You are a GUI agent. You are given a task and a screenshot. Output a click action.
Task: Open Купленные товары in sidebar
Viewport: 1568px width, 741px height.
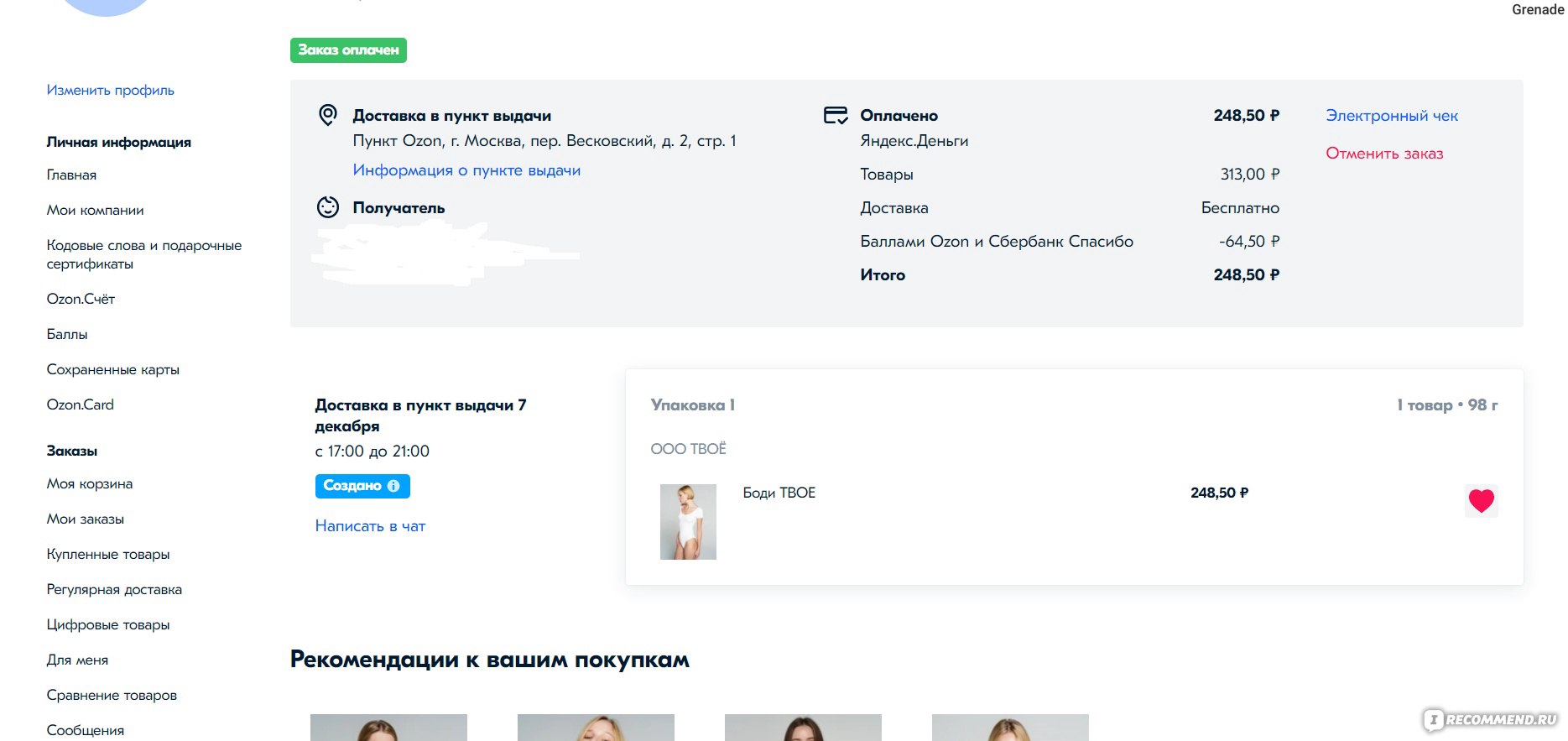click(x=108, y=555)
